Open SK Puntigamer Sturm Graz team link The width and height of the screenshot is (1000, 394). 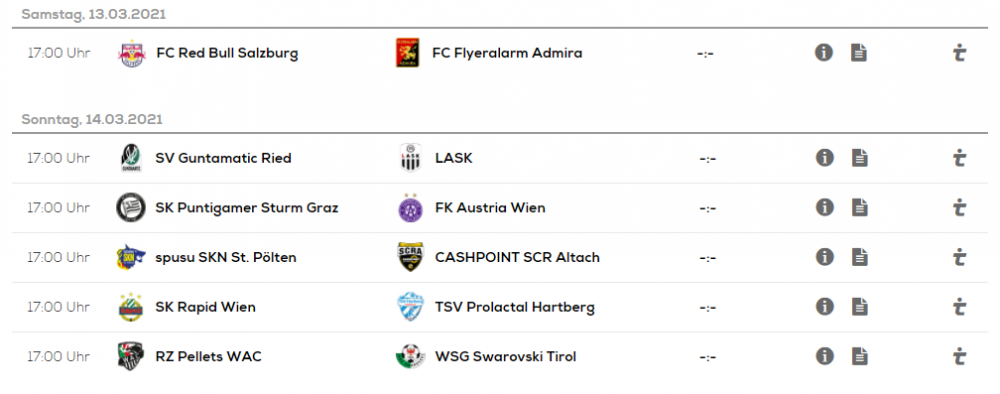[x=247, y=208]
